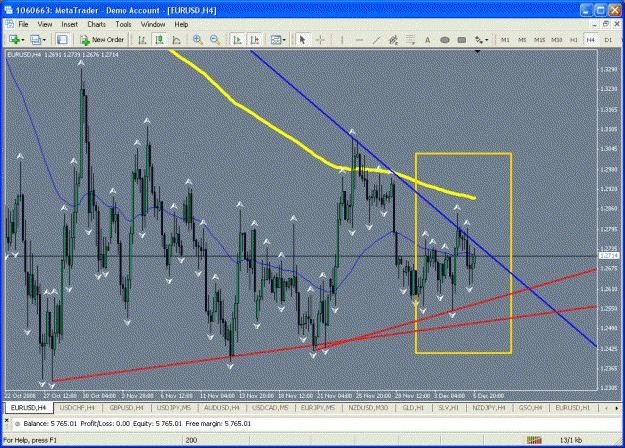The height and width of the screenshot is (448, 625).
Task: Click the Arrows objects toolbar icon
Action: point(479,39)
